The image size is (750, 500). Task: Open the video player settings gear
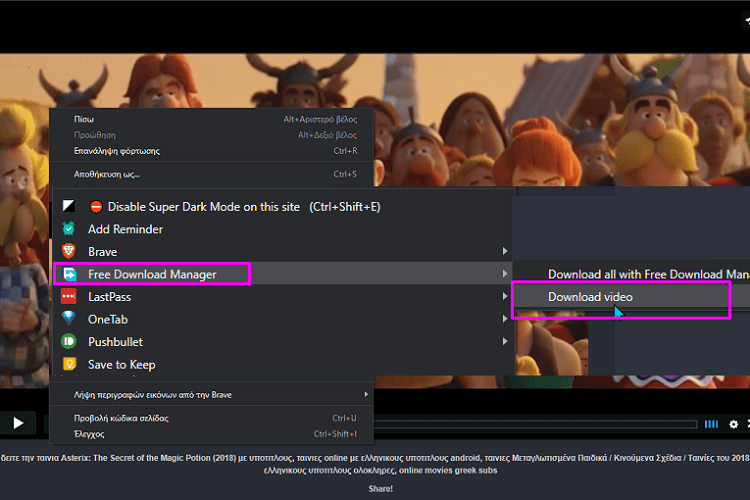[733, 424]
